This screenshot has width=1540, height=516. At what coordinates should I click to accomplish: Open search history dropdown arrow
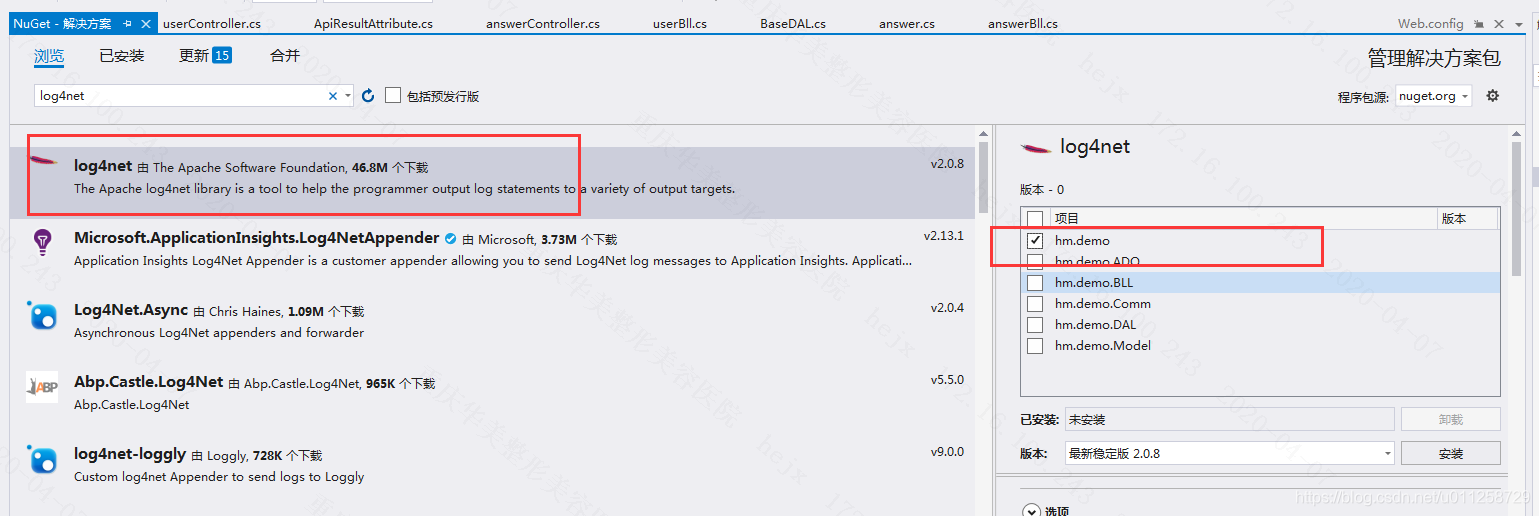click(x=348, y=96)
